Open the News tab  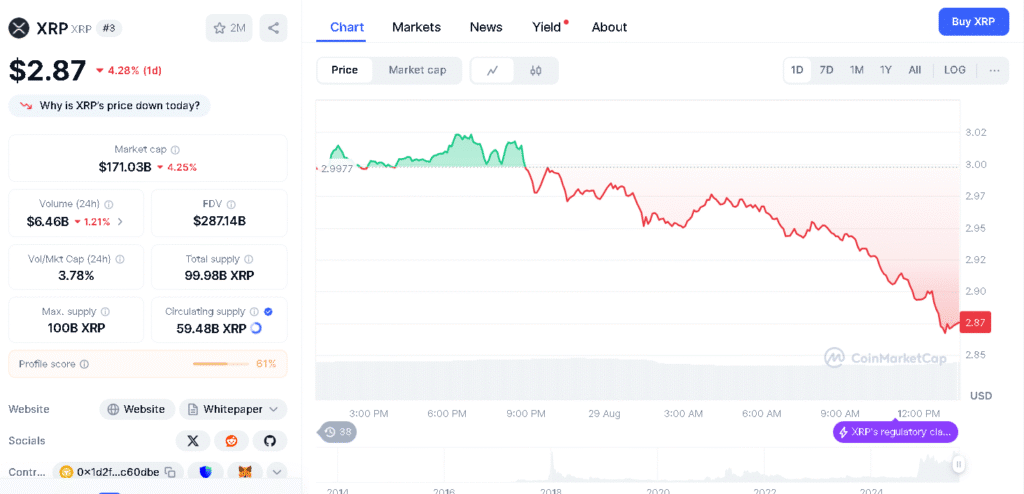point(486,27)
